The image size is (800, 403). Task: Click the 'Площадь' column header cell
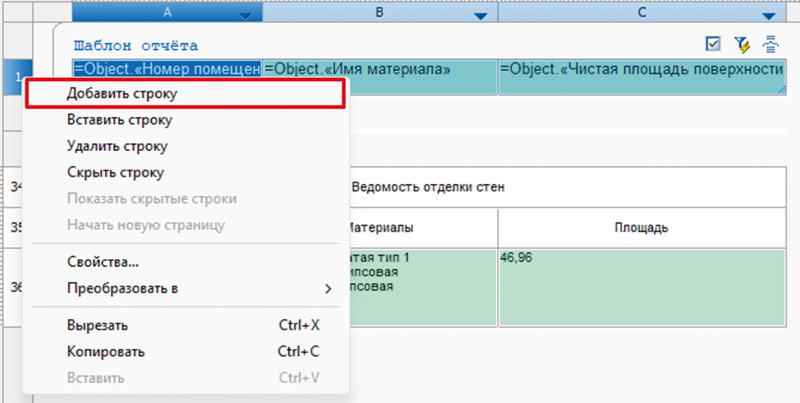[640, 228]
